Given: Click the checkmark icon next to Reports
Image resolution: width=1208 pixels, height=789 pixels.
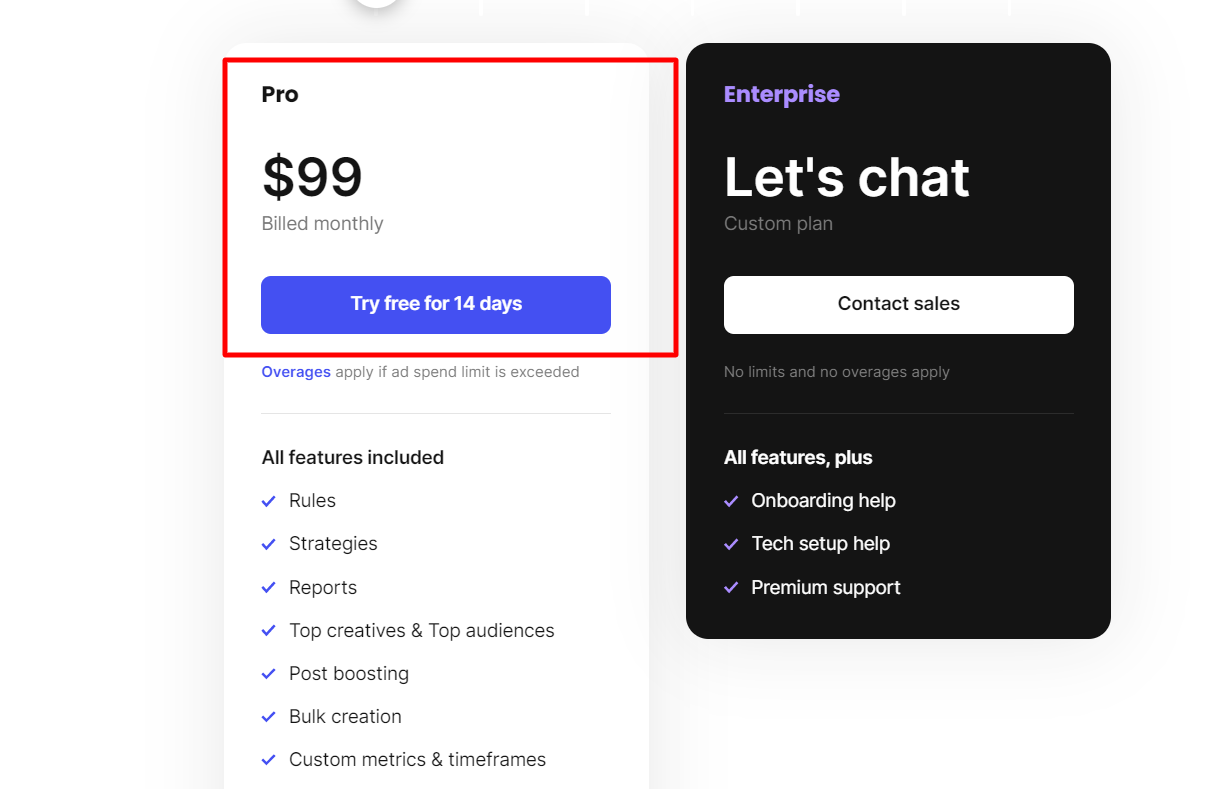Looking at the screenshot, I should (268, 588).
